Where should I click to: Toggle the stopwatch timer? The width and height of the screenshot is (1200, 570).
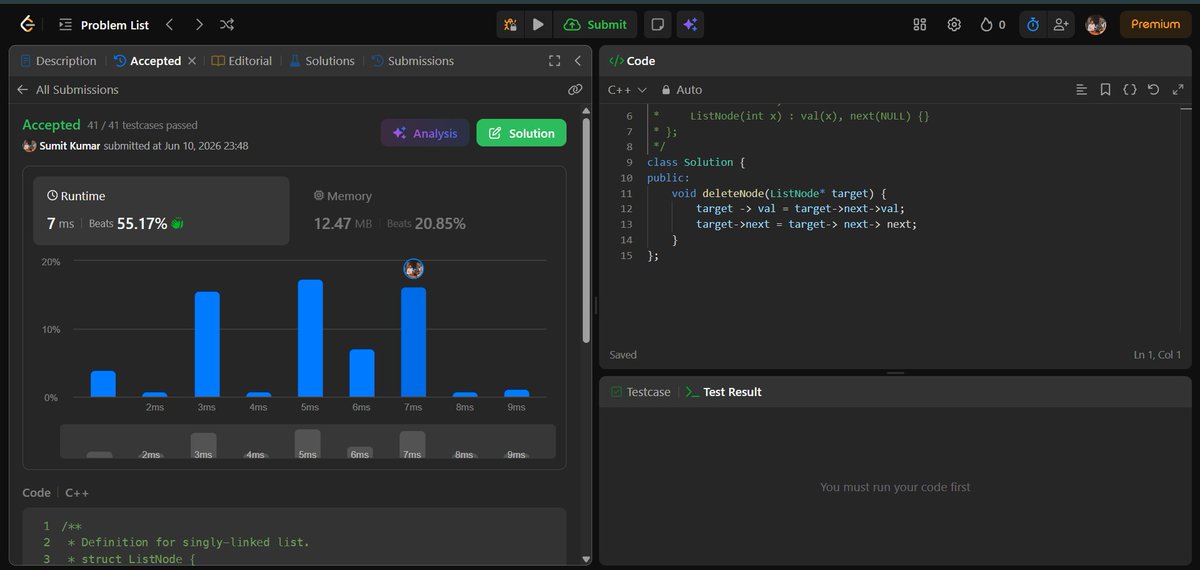point(1033,24)
